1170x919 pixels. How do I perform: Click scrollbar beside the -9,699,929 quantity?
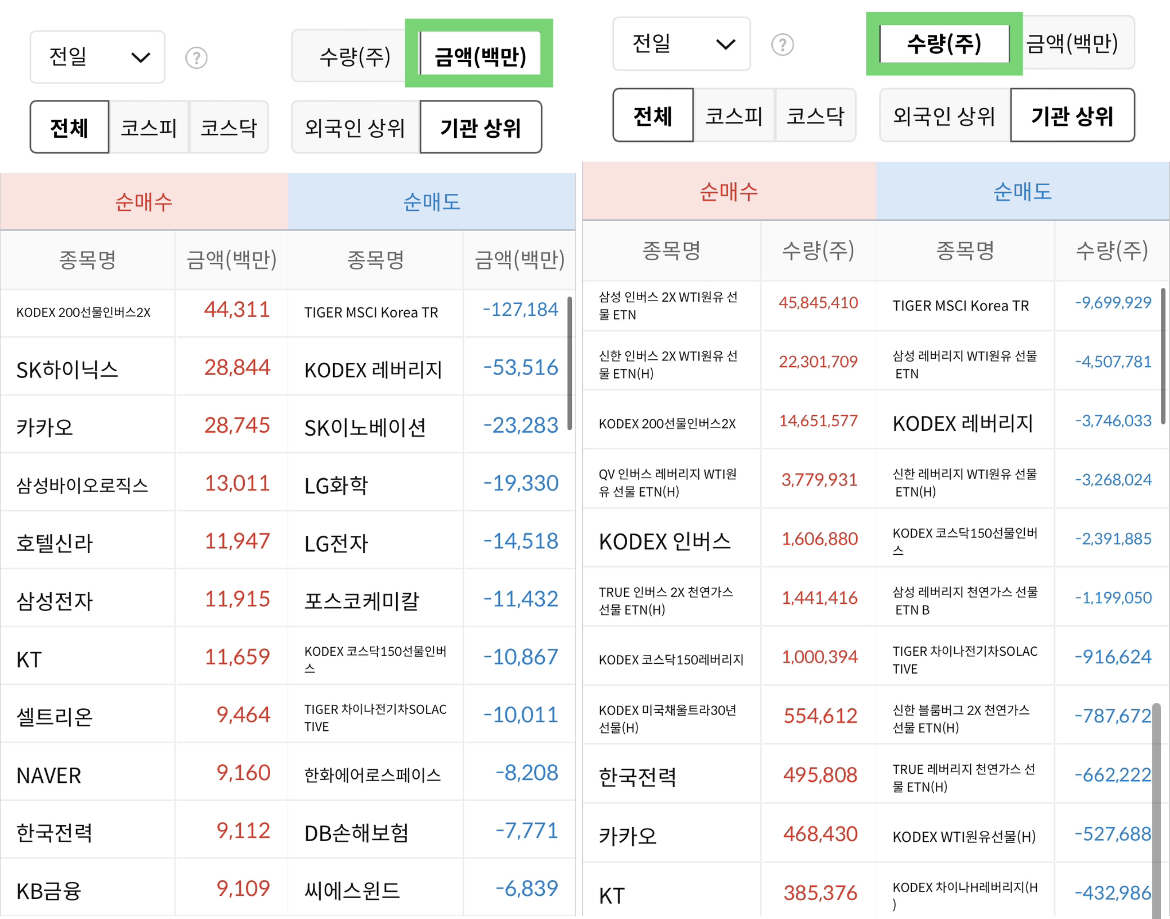1163,357
